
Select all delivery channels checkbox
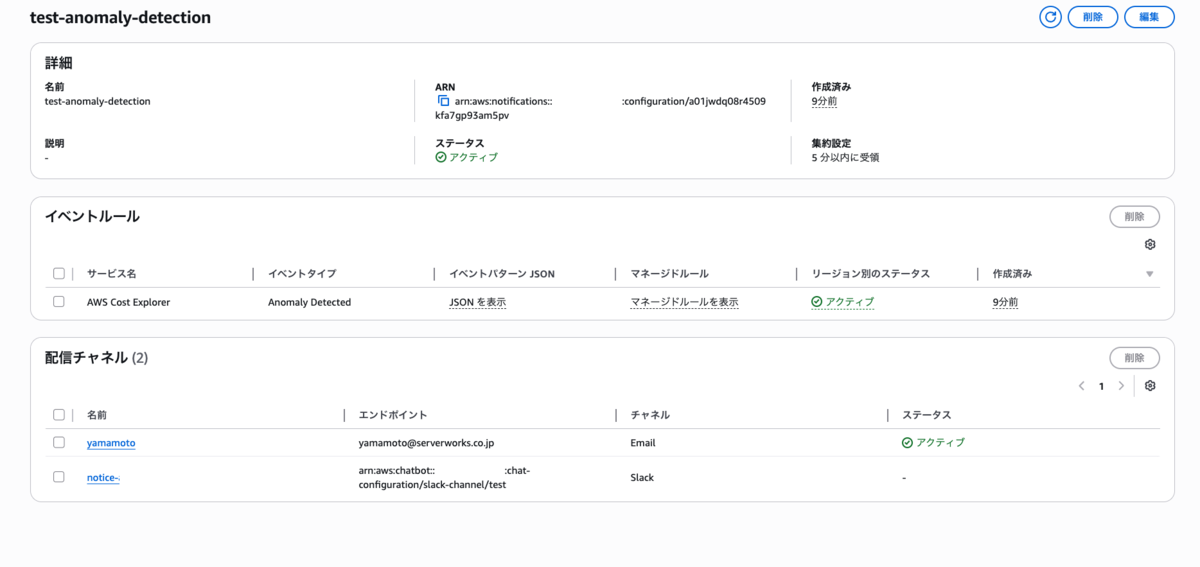(59, 414)
